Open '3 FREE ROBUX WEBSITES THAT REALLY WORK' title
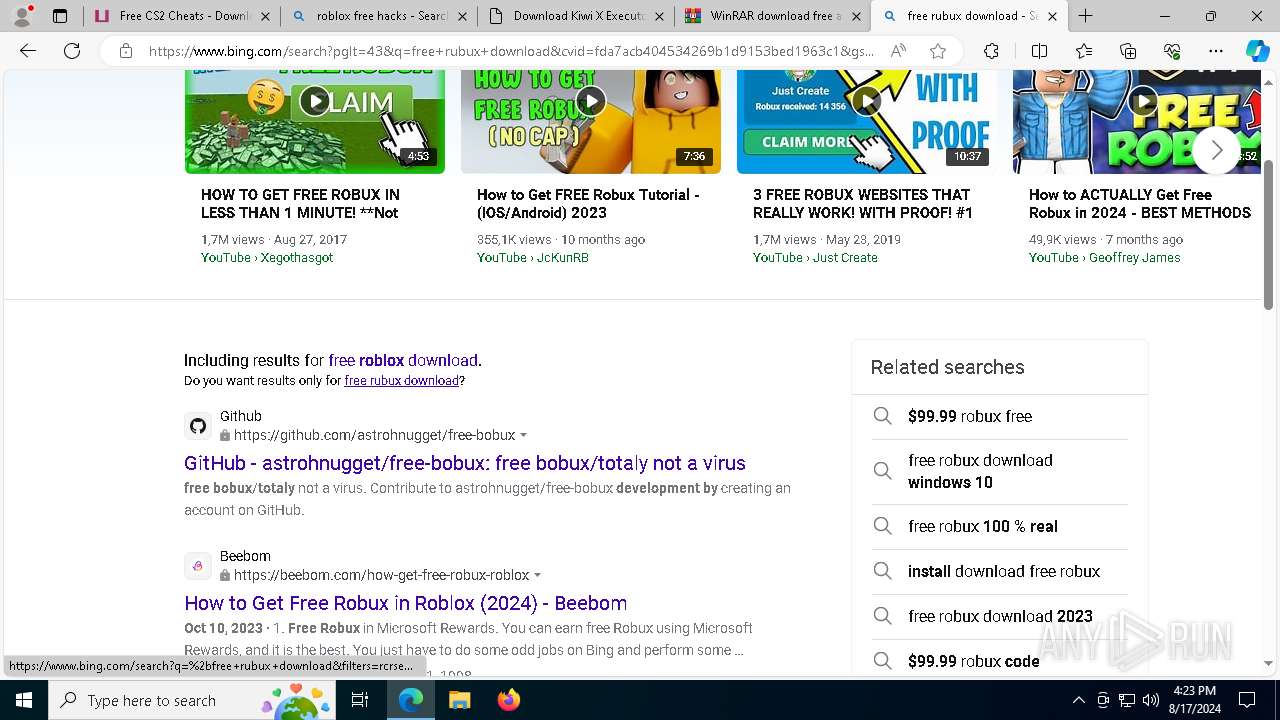1280x720 pixels. point(863,204)
